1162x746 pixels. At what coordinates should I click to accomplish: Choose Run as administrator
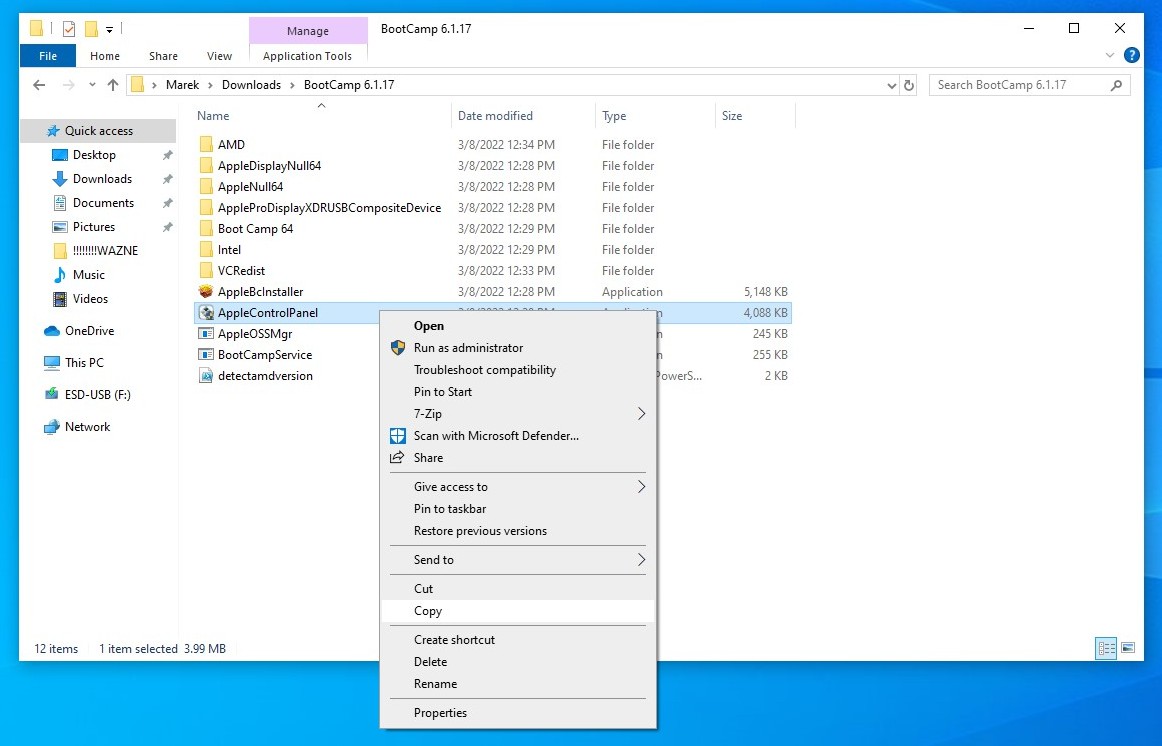518,348
